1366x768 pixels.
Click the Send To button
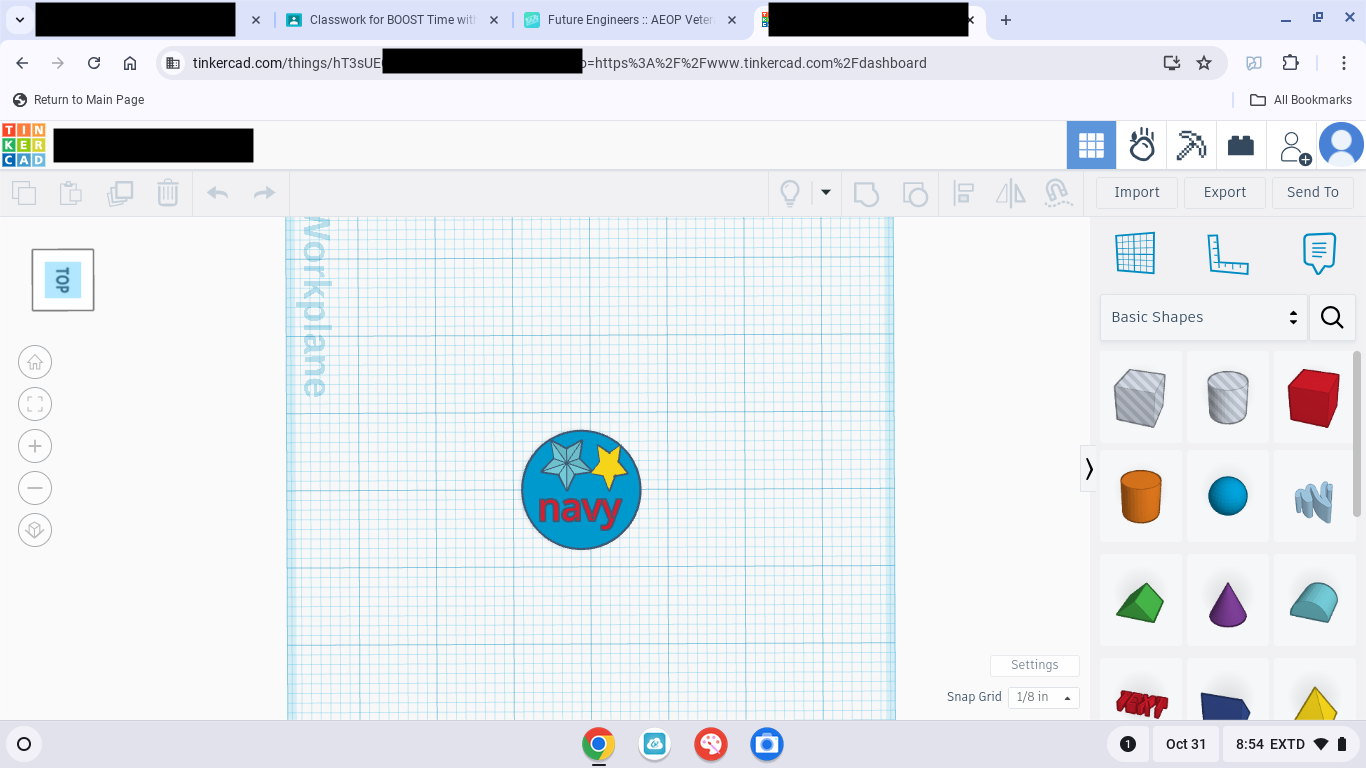(1313, 193)
